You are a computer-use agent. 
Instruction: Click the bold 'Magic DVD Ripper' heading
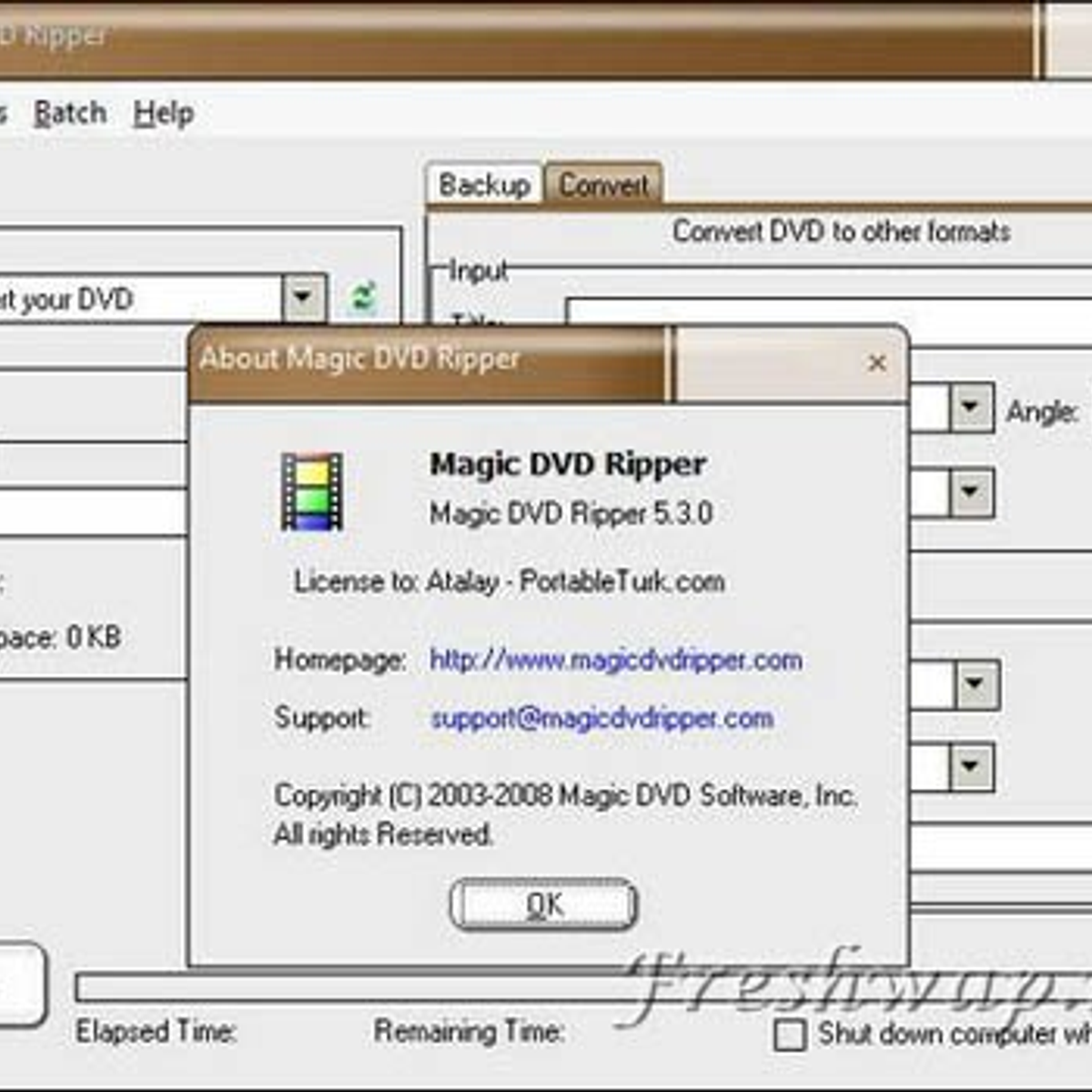coord(568,464)
